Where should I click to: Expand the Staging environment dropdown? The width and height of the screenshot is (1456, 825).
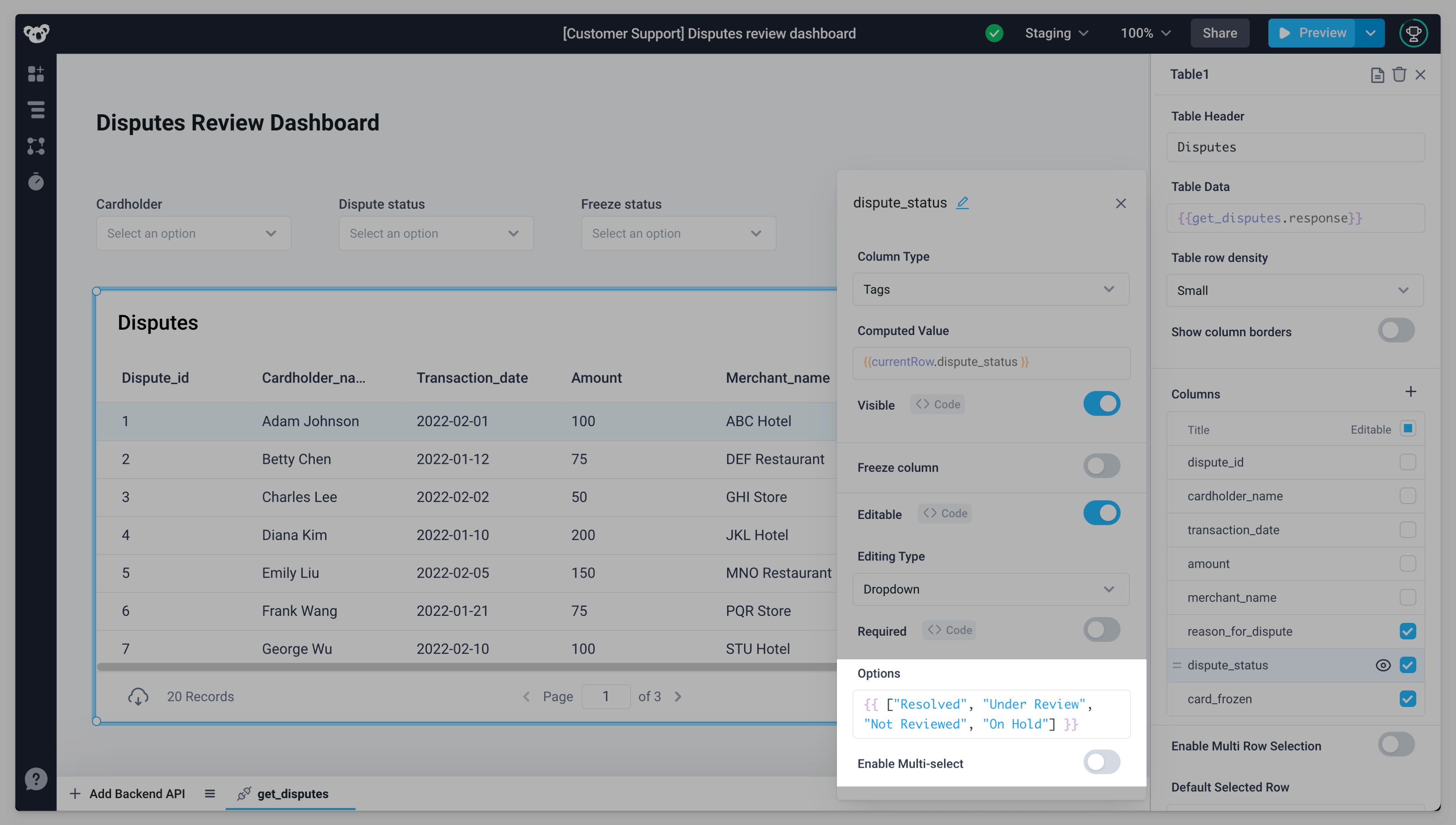[x=1056, y=34]
